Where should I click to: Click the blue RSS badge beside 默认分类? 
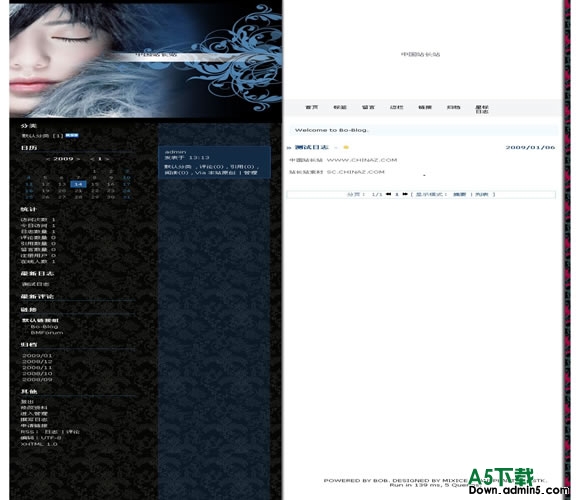coord(72,135)
